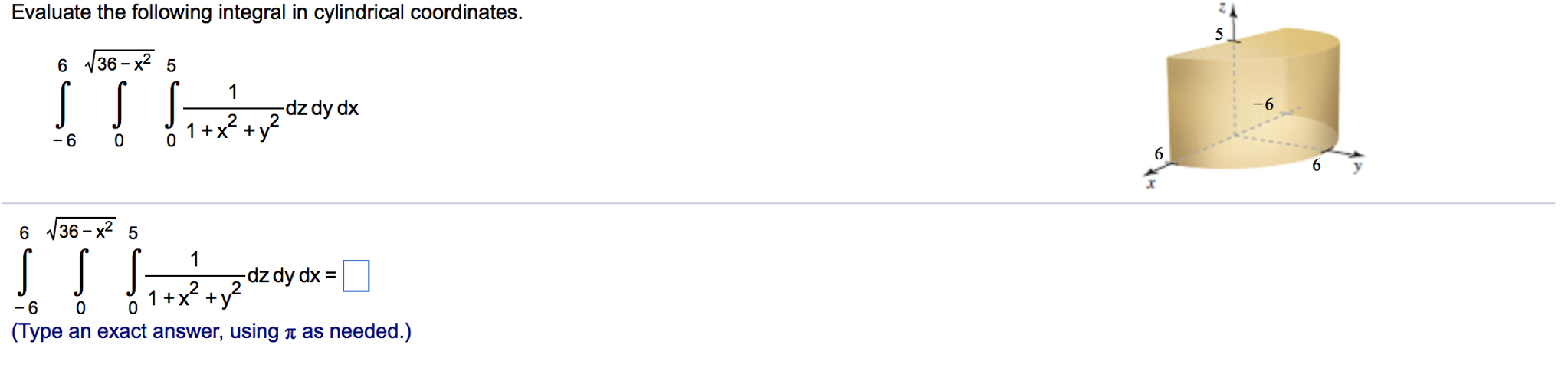This screenshot has width=1568, height=378.
Task: Click the top integral's √(36−x²) upper limit
Action: tap(120, 62)
